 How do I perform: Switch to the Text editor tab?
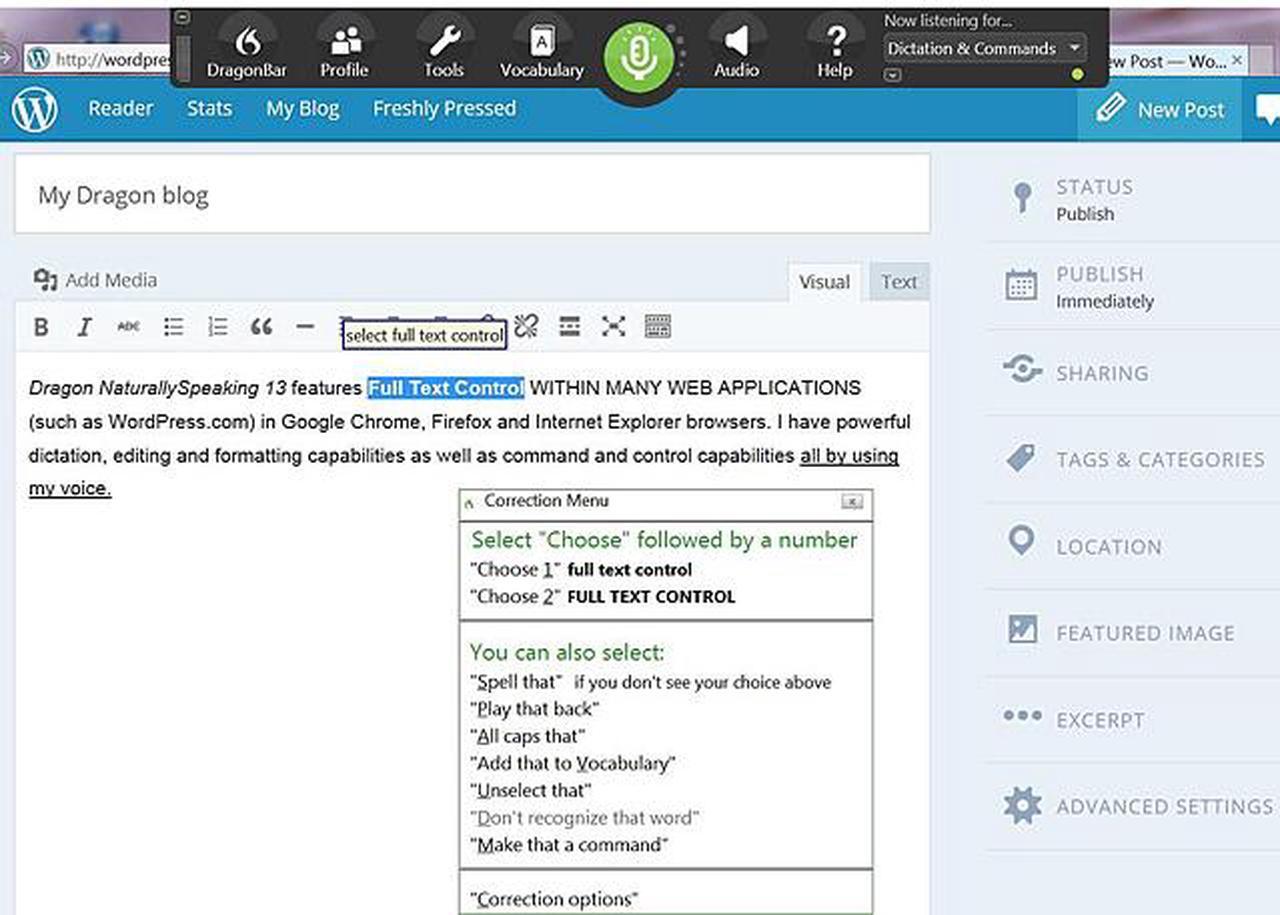[x=899, y=282]
